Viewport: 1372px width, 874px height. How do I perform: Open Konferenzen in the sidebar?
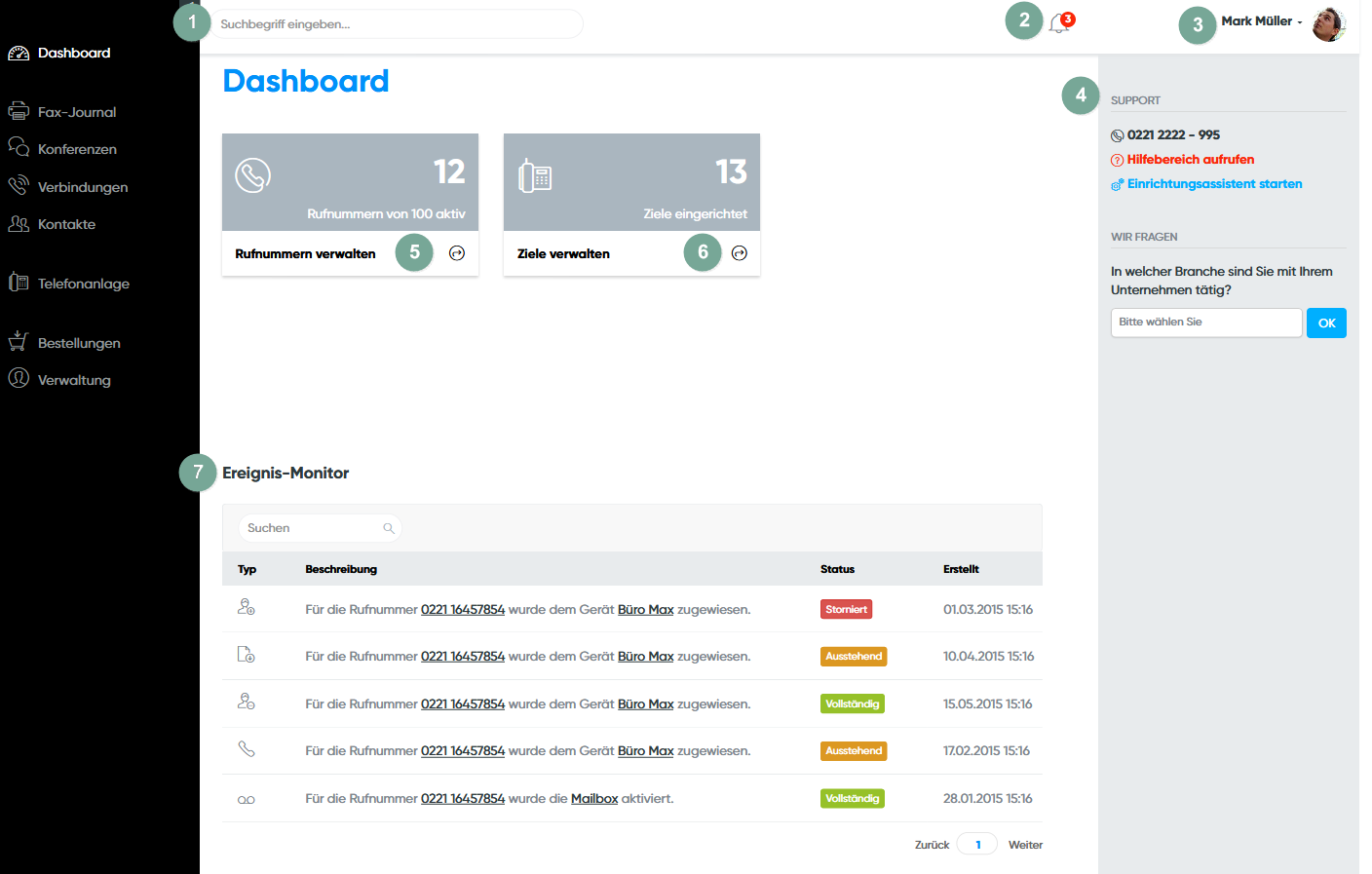click(x=77, y=149)
